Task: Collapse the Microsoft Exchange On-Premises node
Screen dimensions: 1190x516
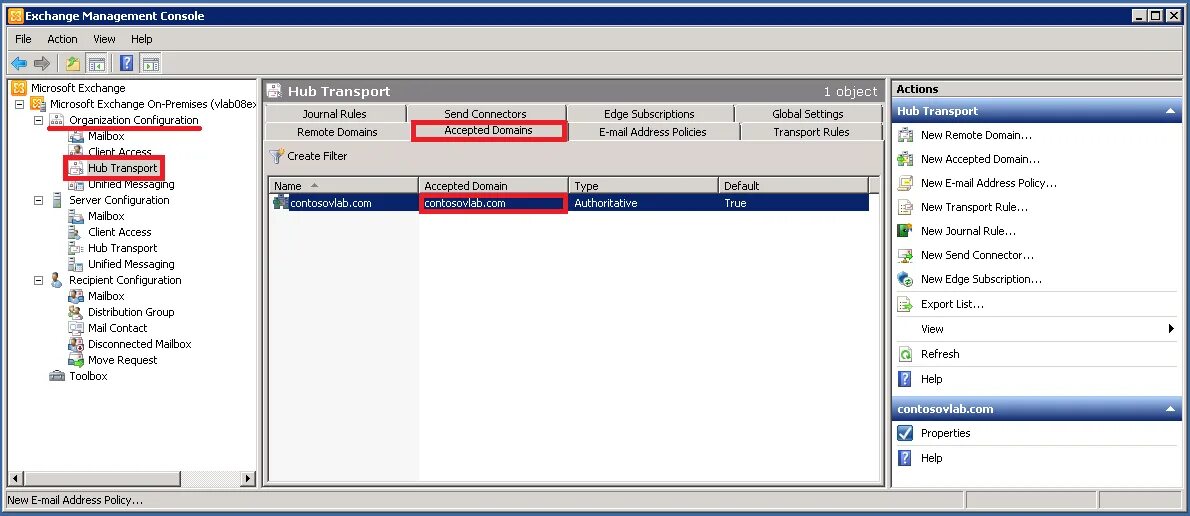Action: (20, 104)
